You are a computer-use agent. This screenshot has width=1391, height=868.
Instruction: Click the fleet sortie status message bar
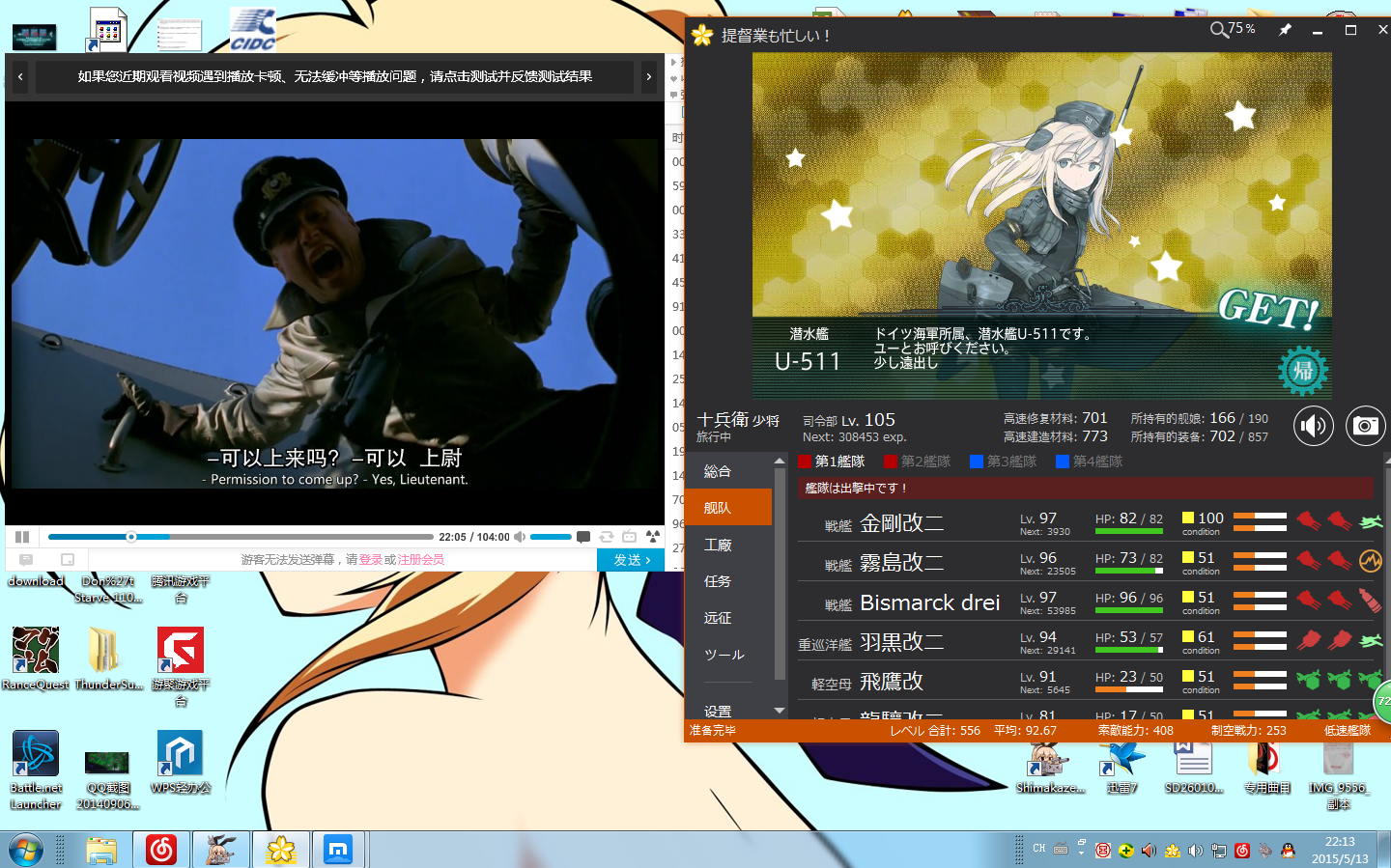(1086, 488)
